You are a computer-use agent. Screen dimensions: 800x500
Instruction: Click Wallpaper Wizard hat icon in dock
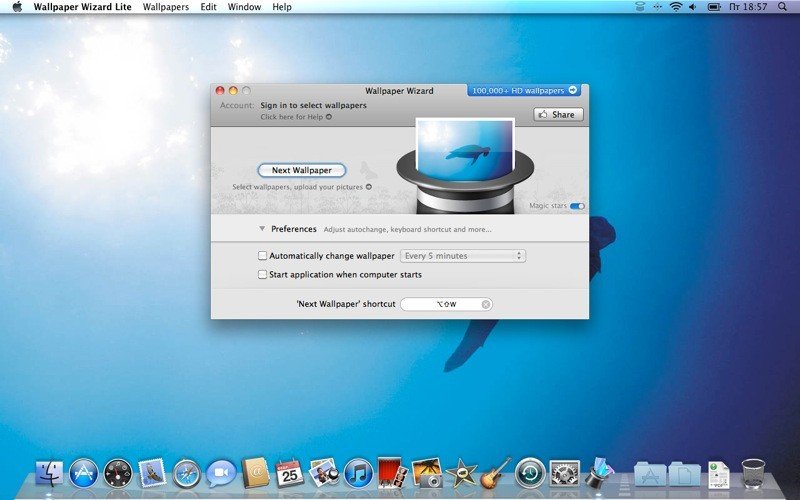598,472
